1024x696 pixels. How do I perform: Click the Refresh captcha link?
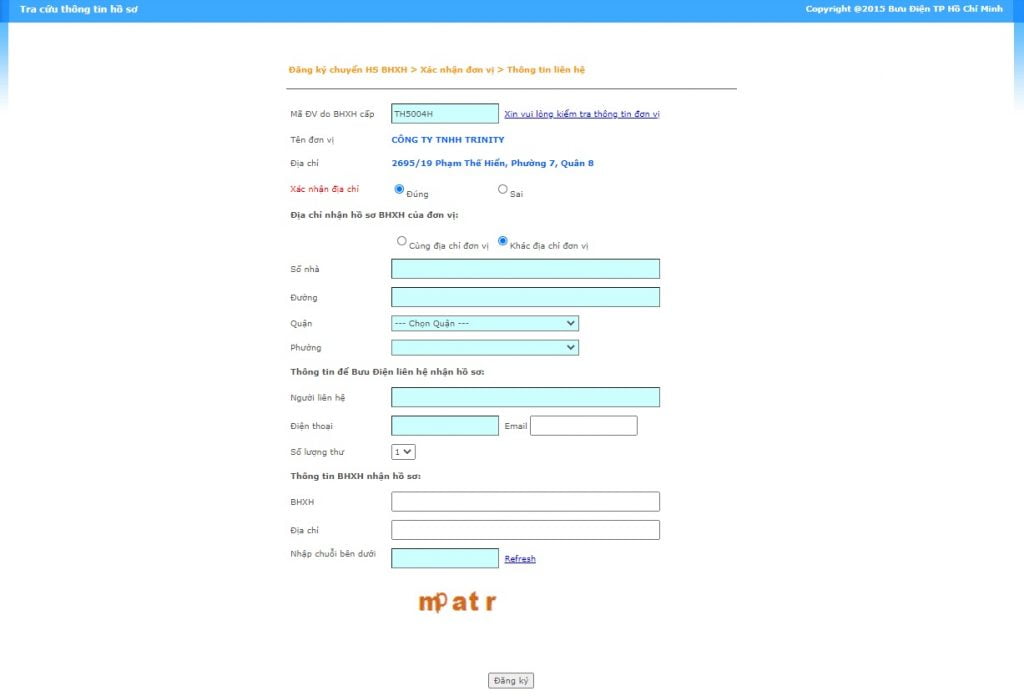point(520,559)
